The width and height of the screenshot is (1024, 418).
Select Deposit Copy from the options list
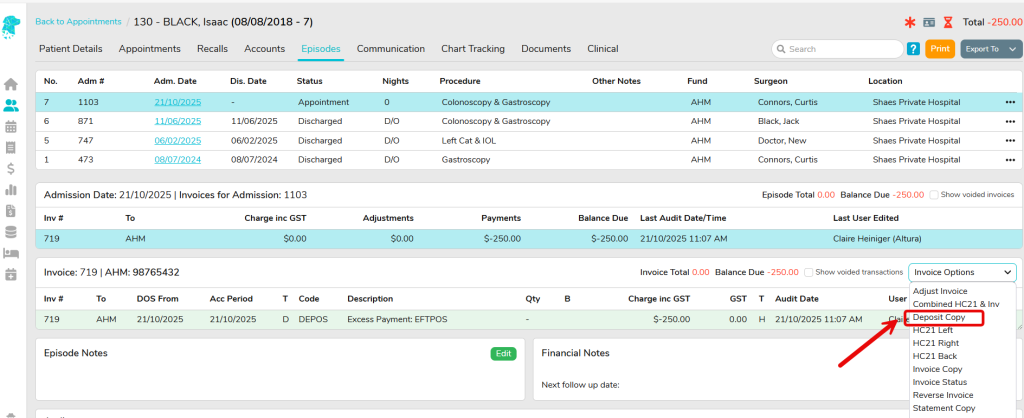938,318
